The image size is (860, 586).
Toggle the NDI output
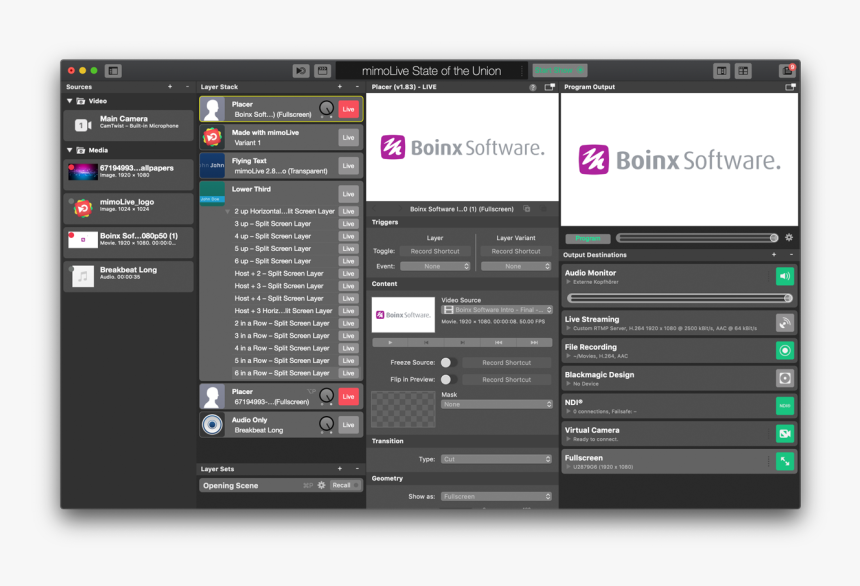click(x=785, y=406)
